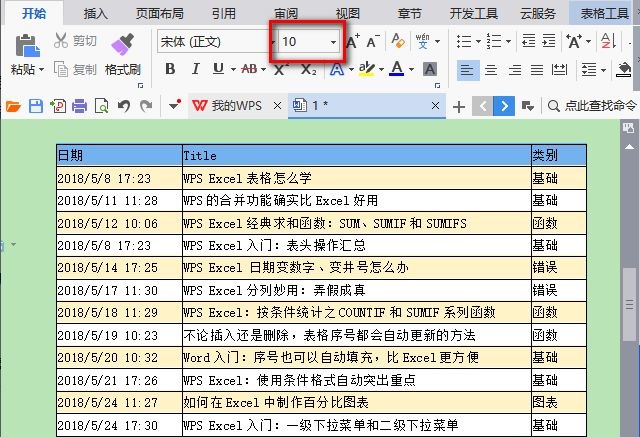Viewport: 640px width, 437px height.
Task: Click the Undo arrow in quick toolbar
Action: coord(124,106)
